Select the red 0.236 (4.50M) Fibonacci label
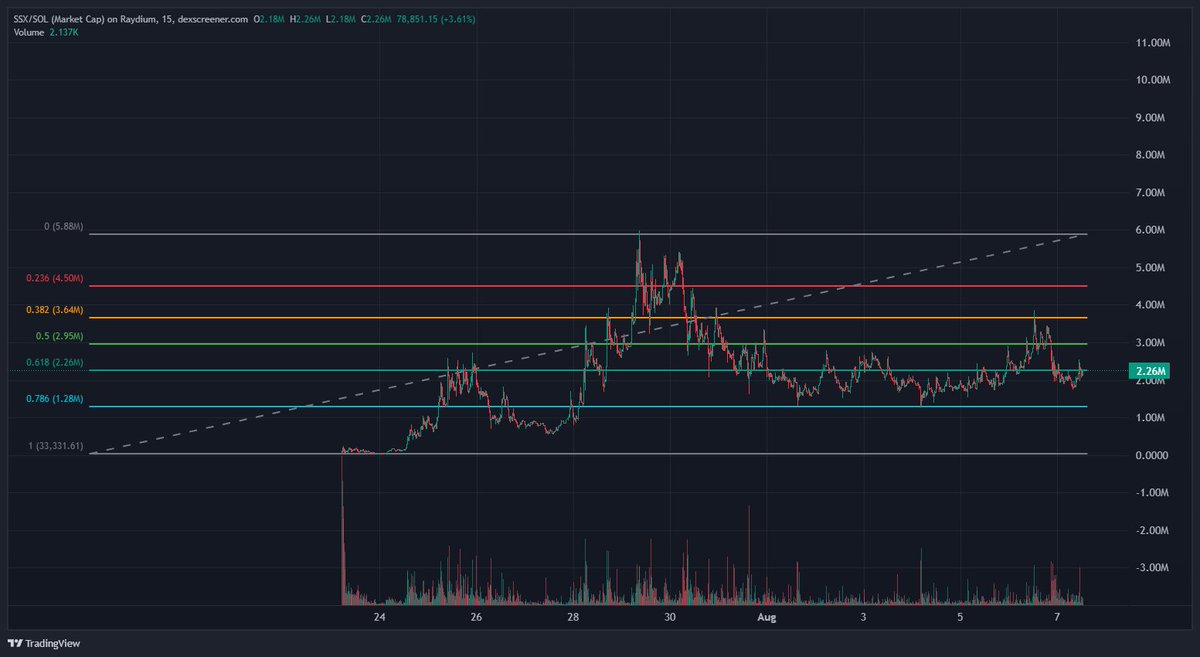Viewport: 1200px width, 657px height. (55, 278)
